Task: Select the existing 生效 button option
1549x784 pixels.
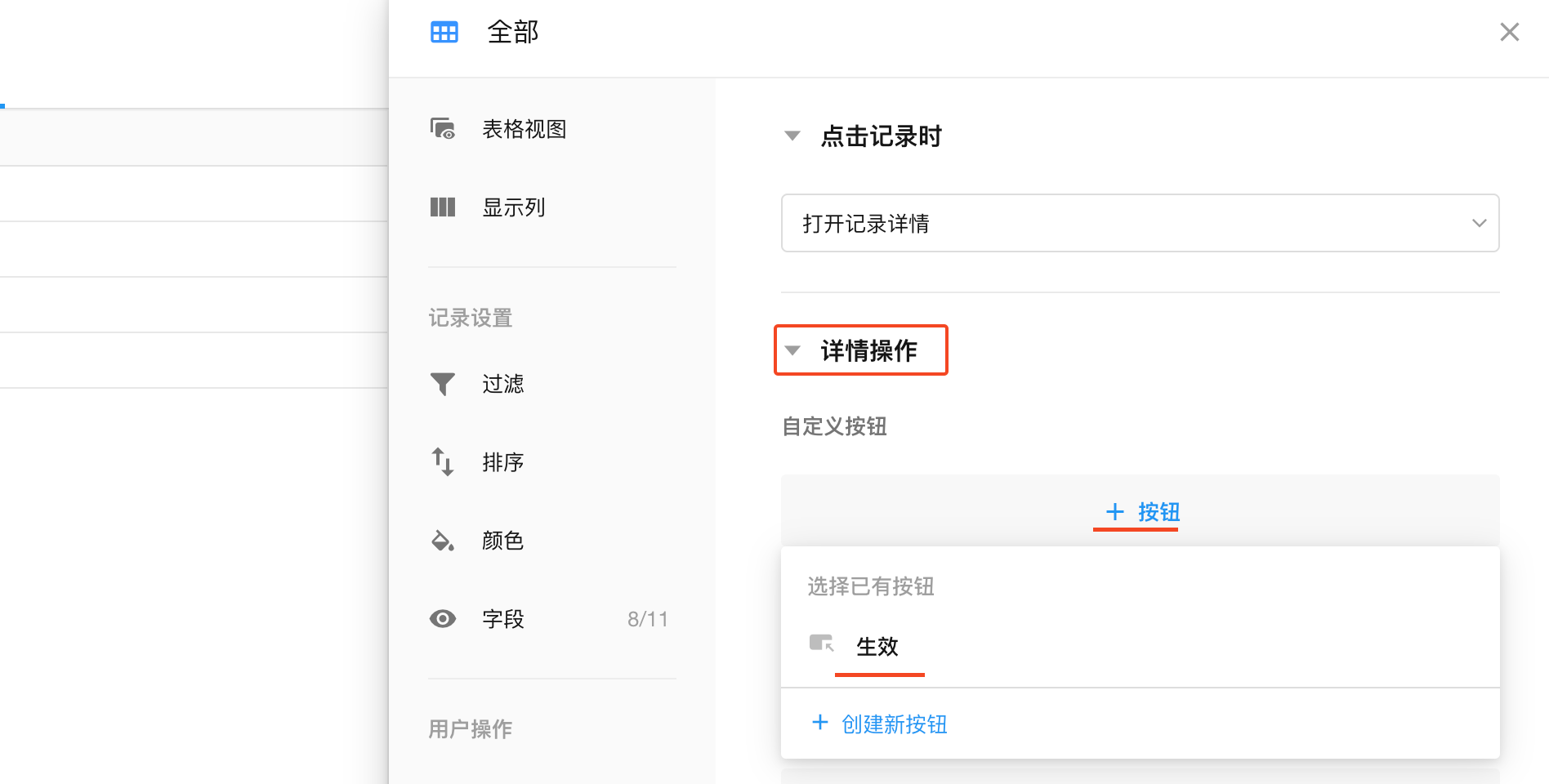Action: [877, 647]
